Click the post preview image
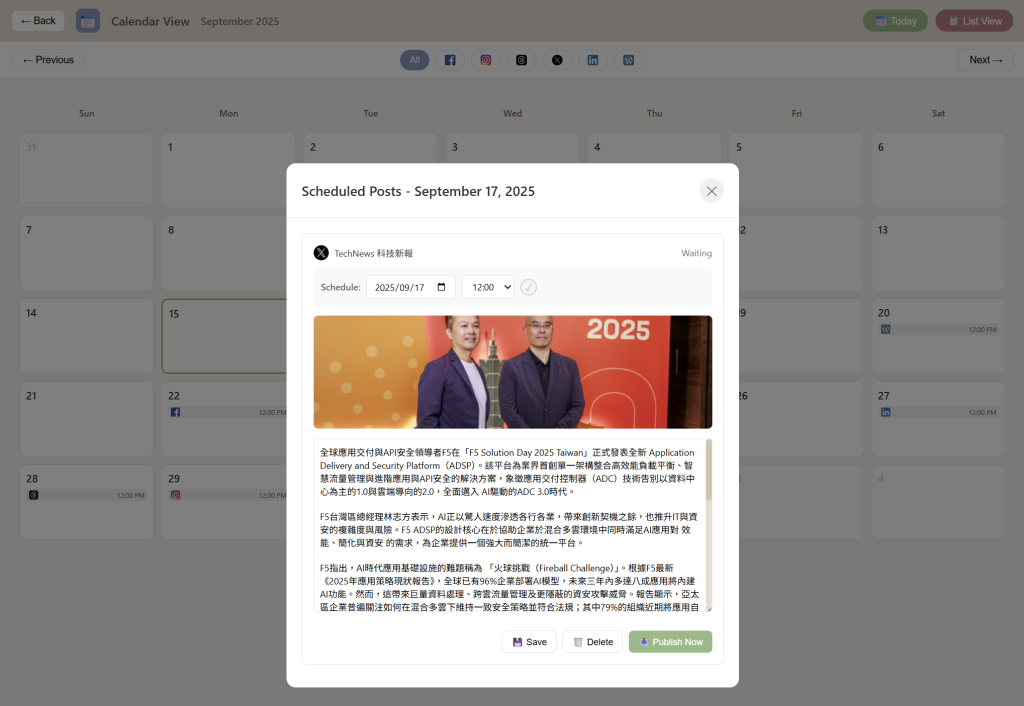This screenshot has height=706, width=1024. click(512, 372)
